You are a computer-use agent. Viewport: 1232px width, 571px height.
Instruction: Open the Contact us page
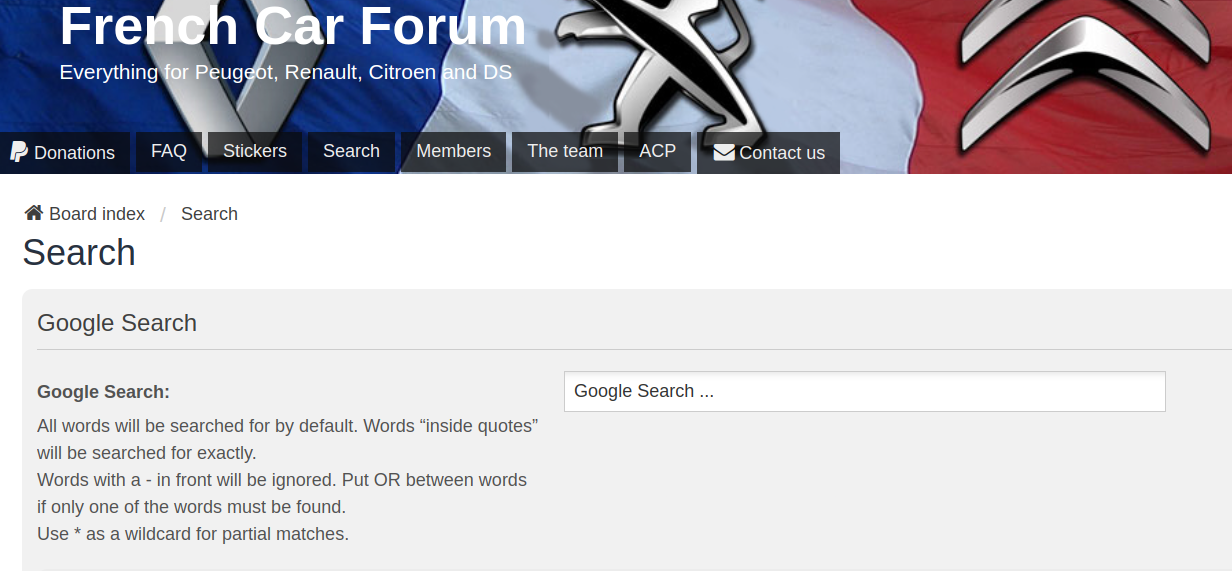[x=768, y=153]
